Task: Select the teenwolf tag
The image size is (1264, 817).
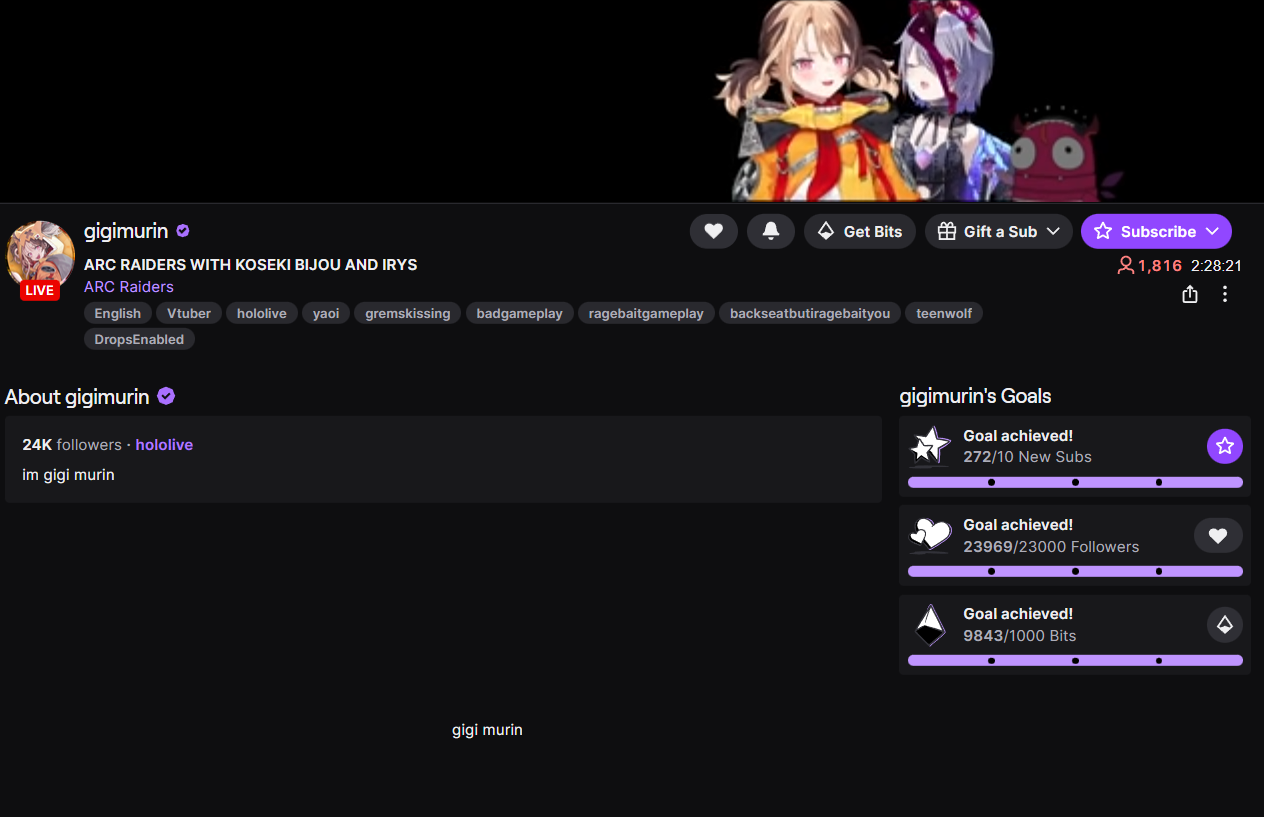Action: click(944, 313)
